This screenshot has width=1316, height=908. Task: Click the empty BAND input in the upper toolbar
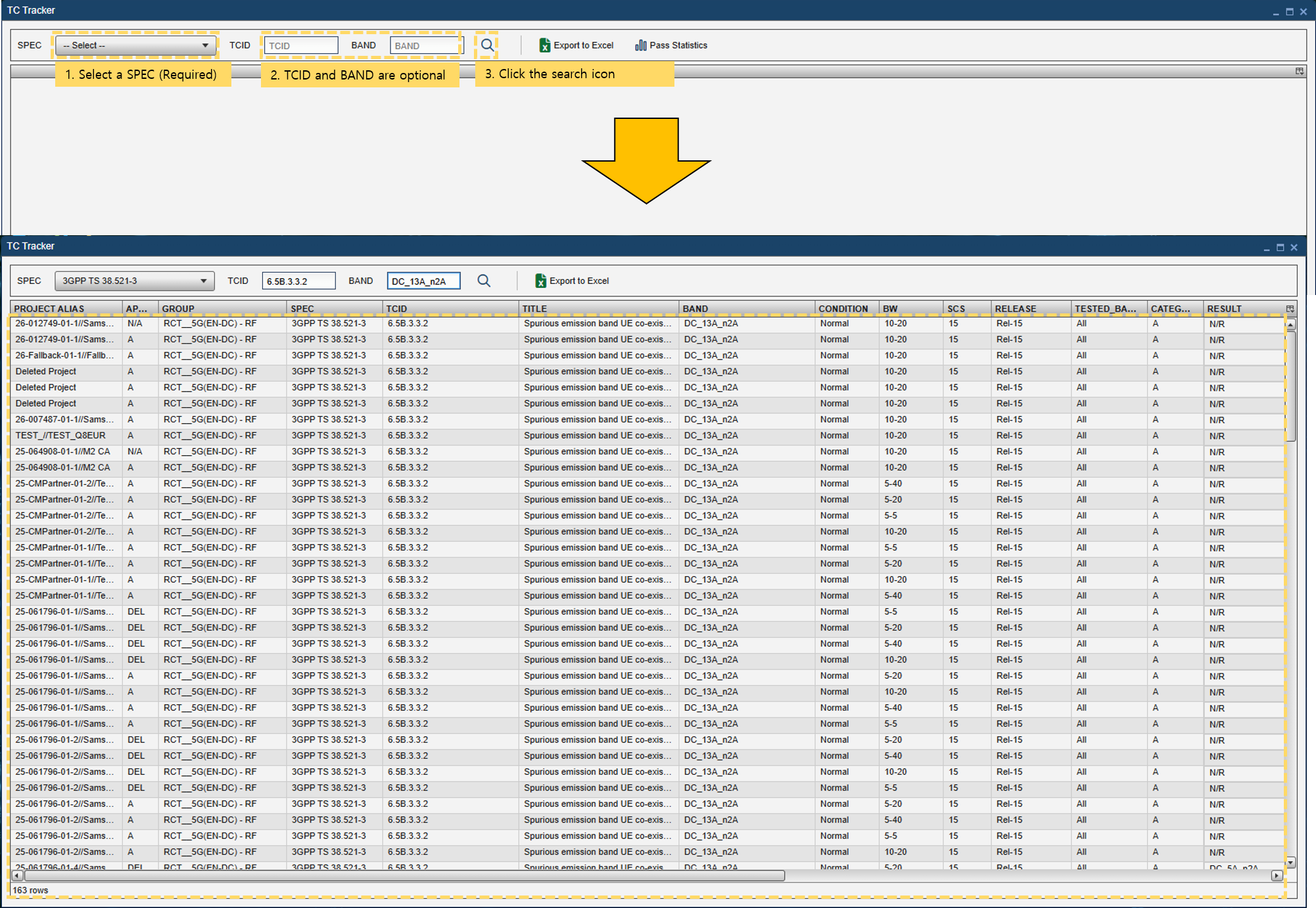(425, 45)
